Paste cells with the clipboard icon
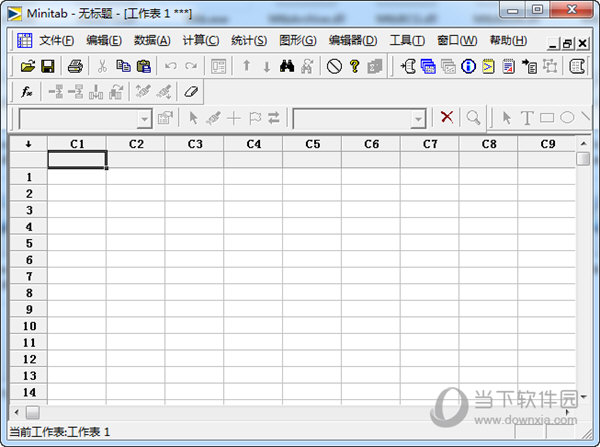Viewport: 600px width, 447px height. (143, 67)
